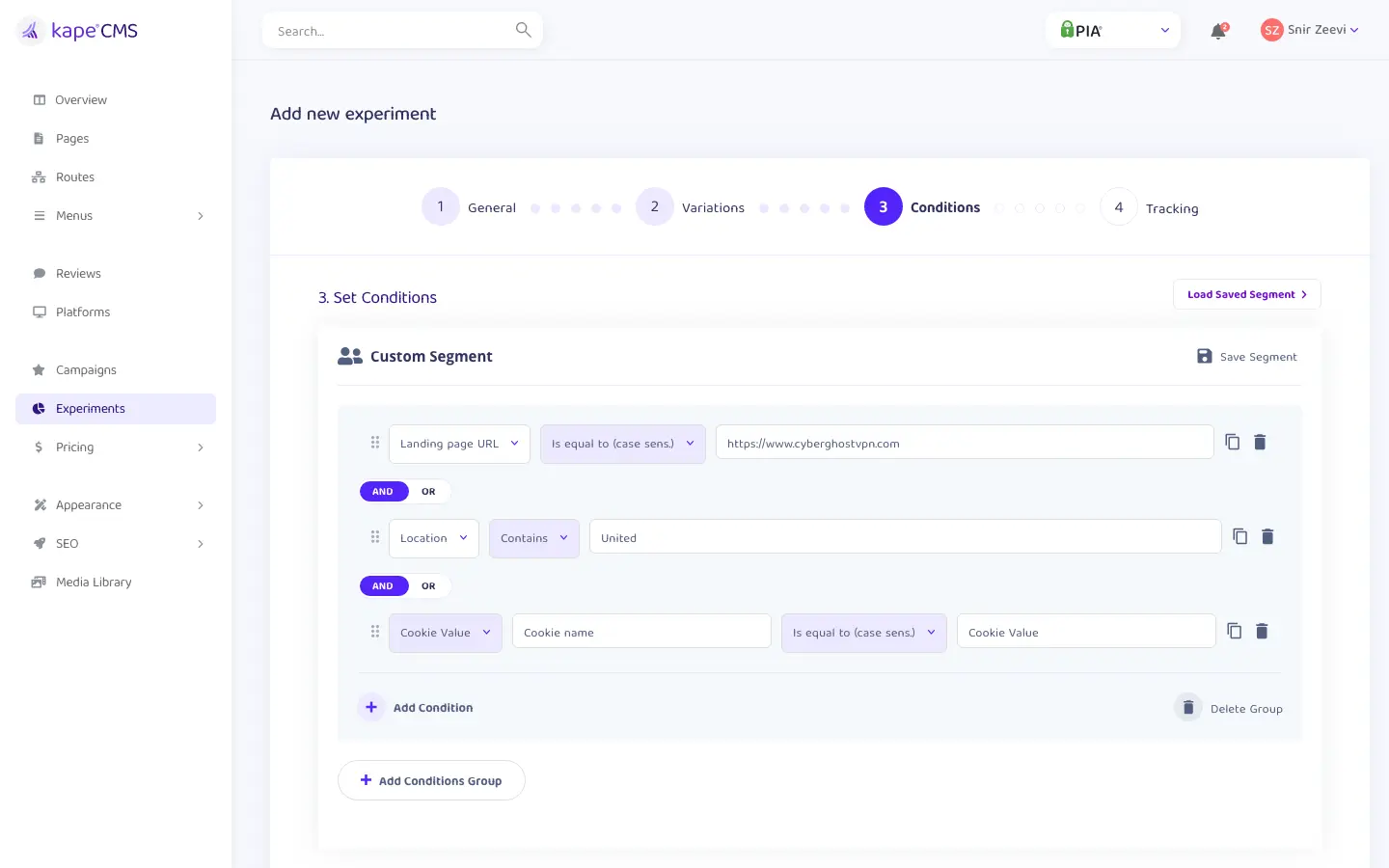
Task: Click the Platforms monitor icon
Action: click(x=40, y=312)
